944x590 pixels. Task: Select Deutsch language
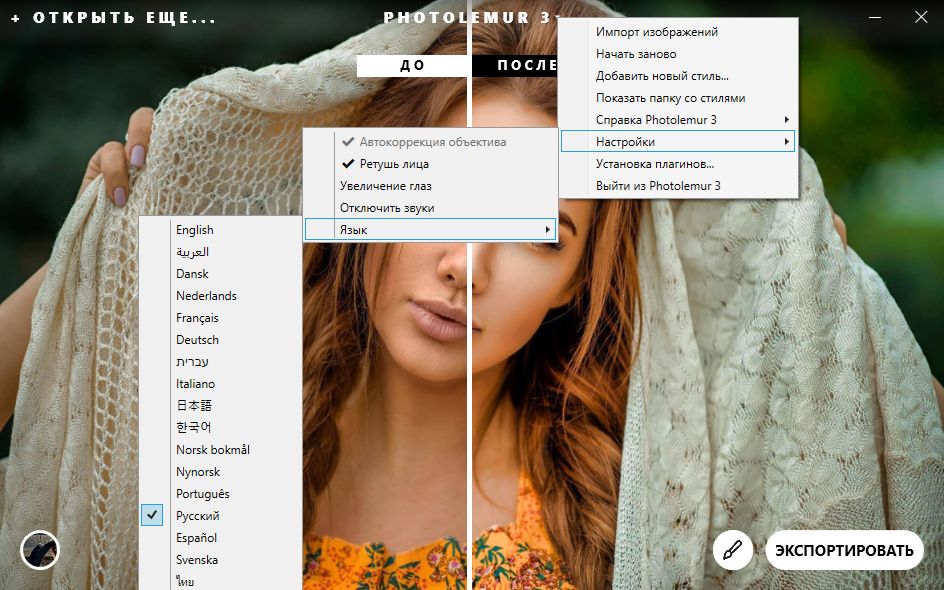pyautogui.click(x=220, y=340)
